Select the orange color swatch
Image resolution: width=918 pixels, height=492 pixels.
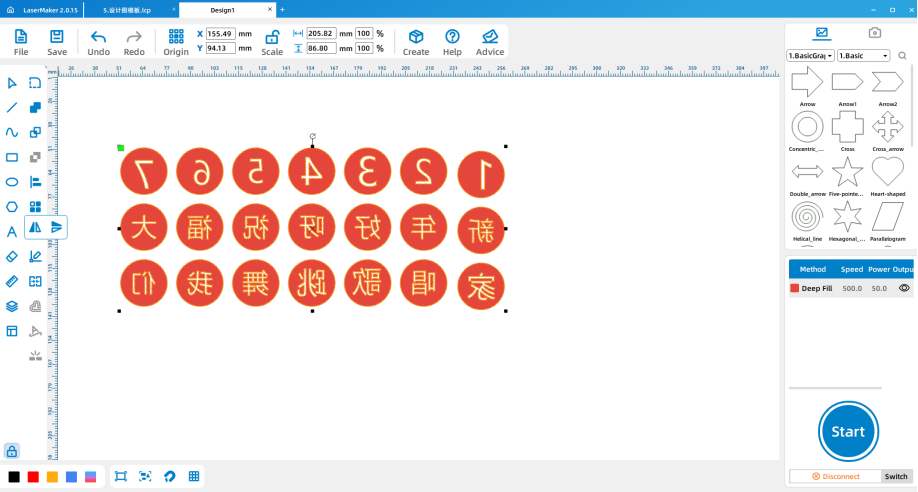pyautogui.click(x=52, y=477)
